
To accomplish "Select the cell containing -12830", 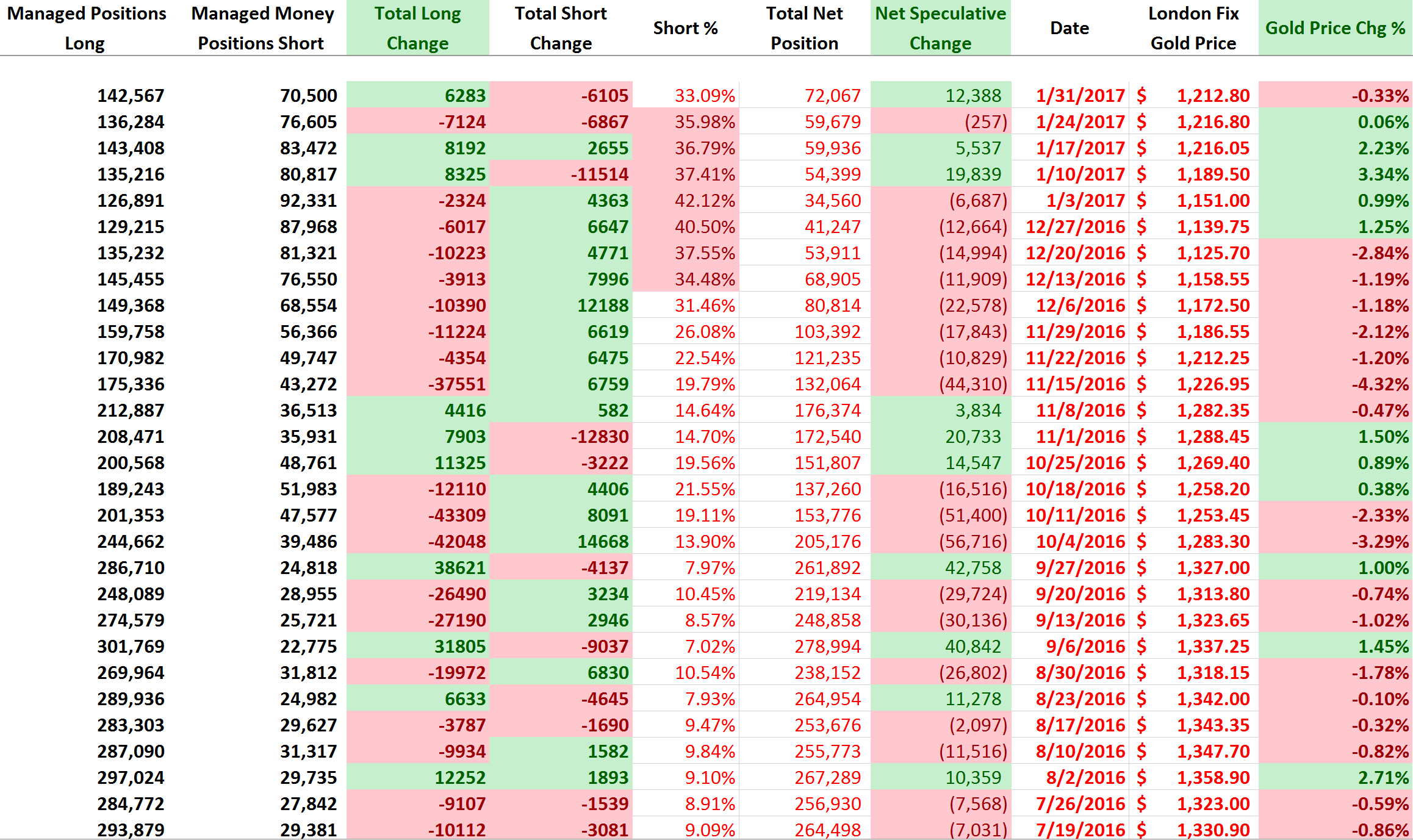I will 561,436.
